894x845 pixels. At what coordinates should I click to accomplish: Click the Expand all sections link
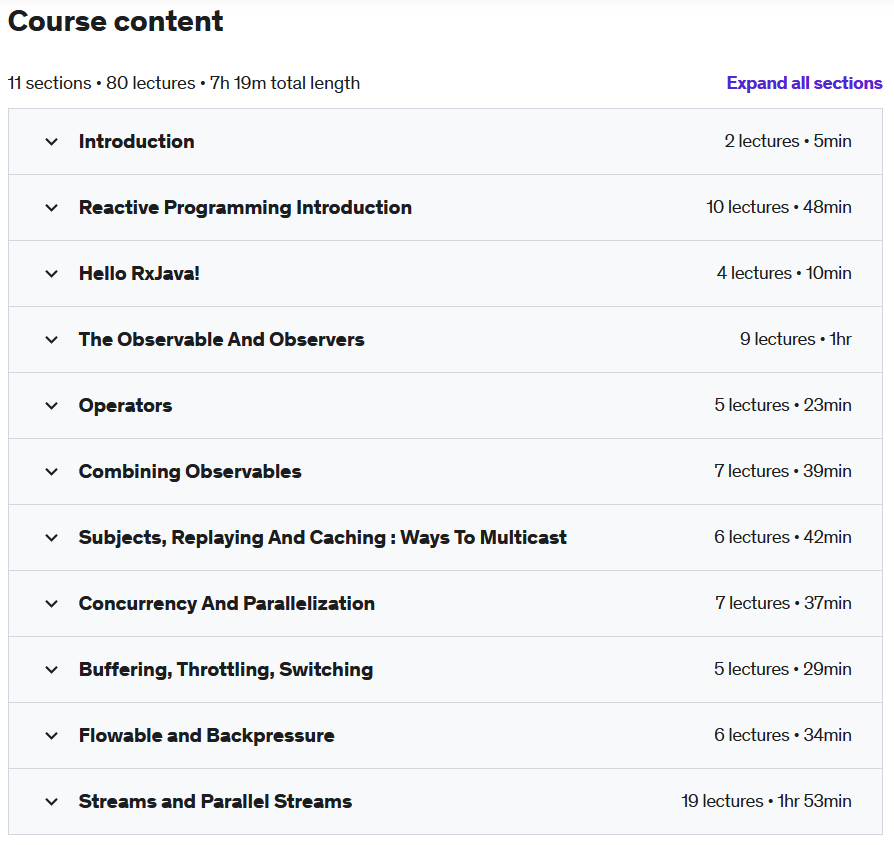804,83
